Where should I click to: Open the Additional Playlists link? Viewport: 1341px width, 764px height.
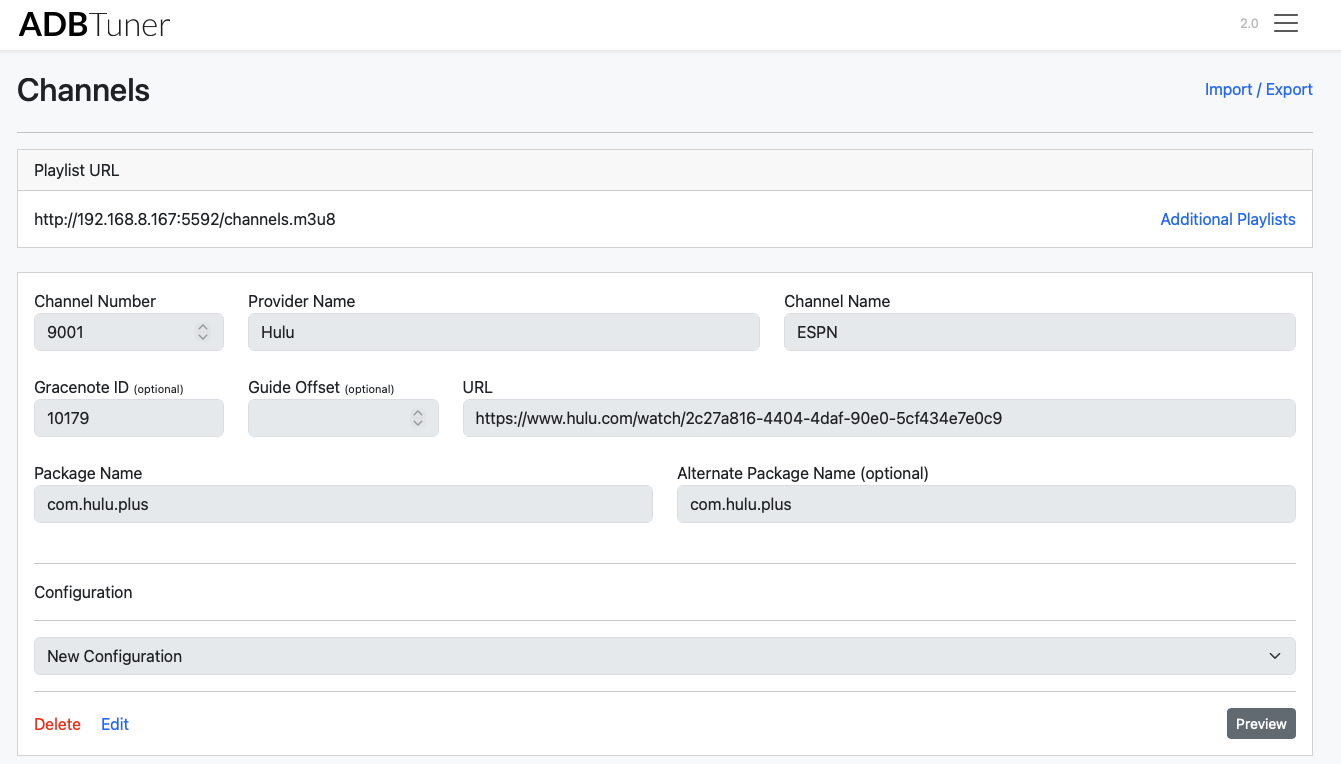click(x=1227, y=219)
